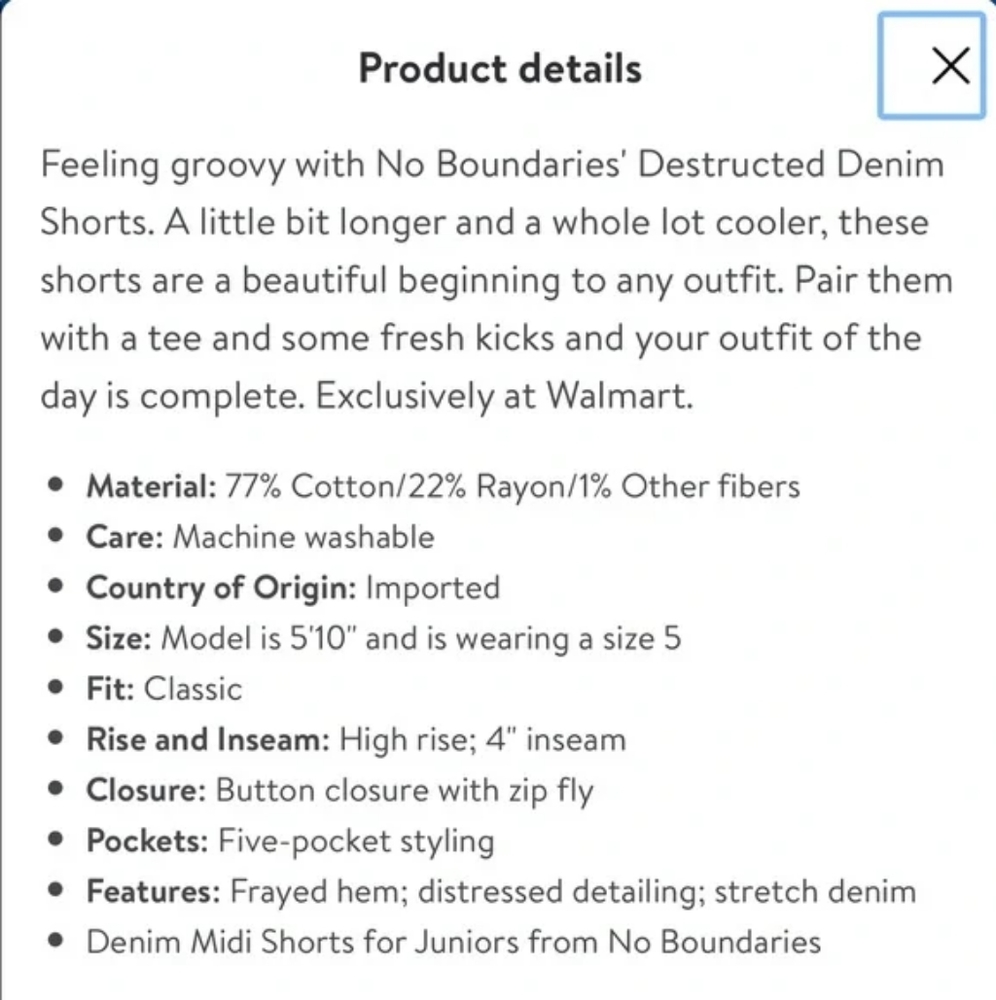Image resolution: width=996 pixels, height=1000 pixels.
Task: Click 'Five-pocket styling' text
Action: (x=356, y=841)
